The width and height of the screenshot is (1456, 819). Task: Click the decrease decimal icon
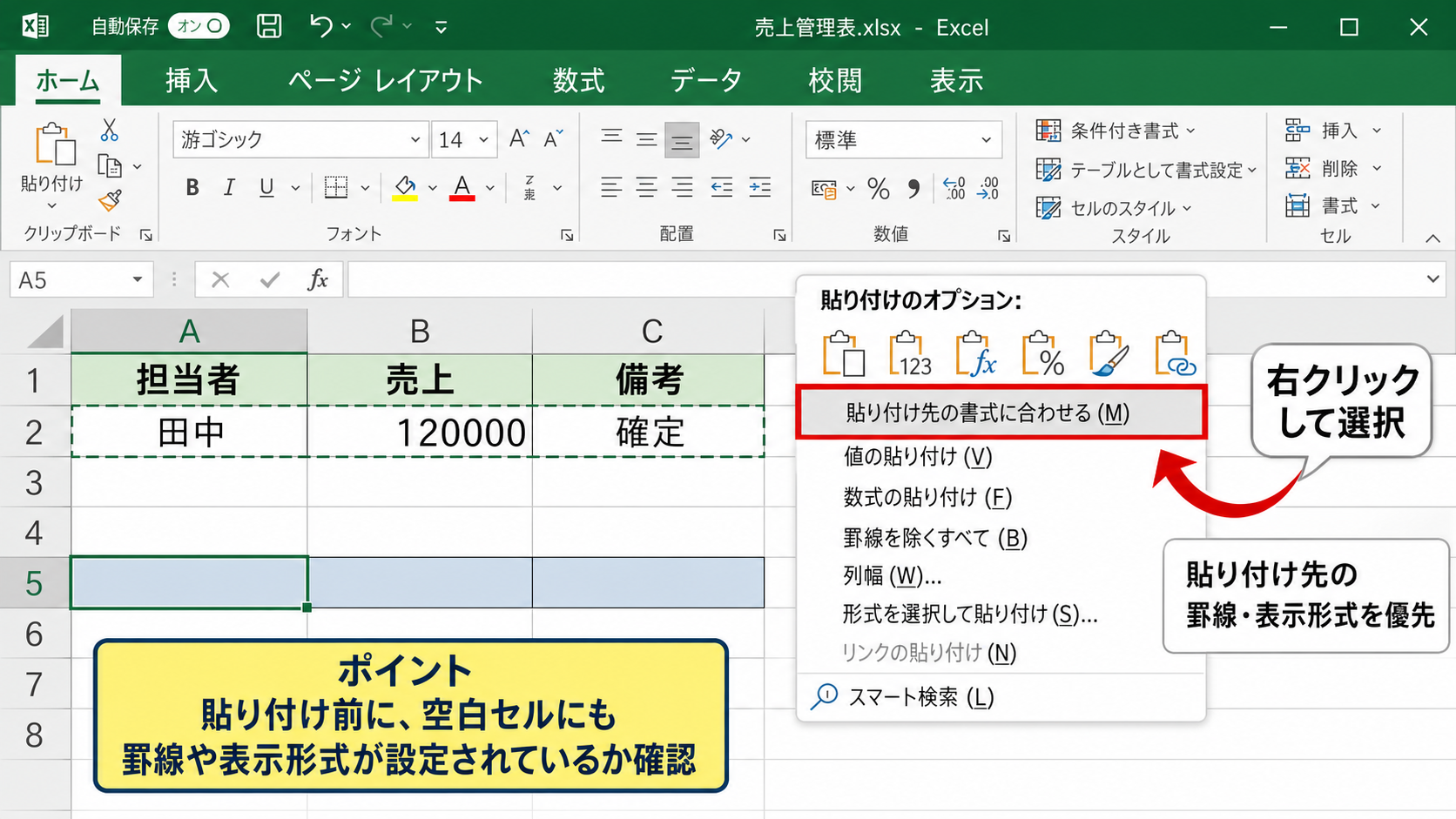988,188
